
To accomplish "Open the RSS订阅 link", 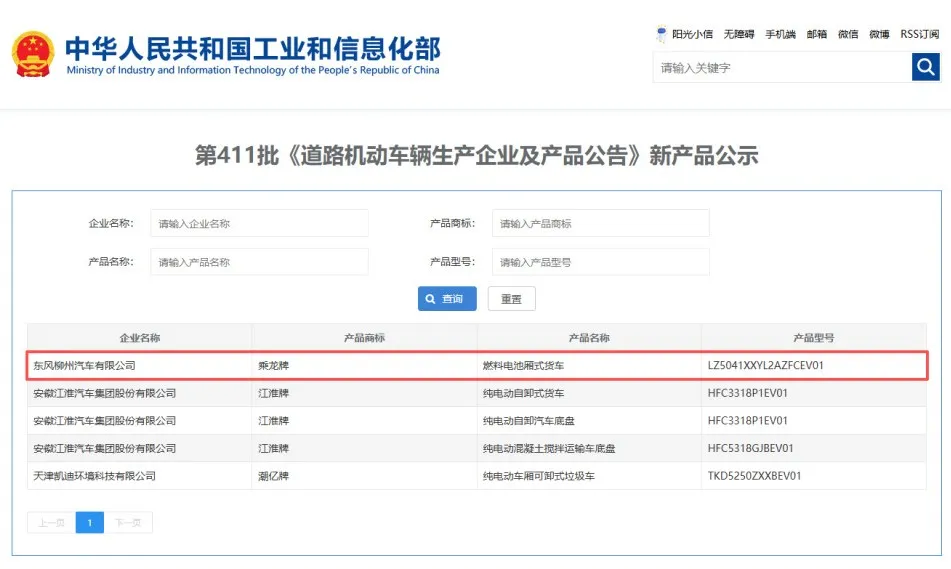I will click(919, 34).
